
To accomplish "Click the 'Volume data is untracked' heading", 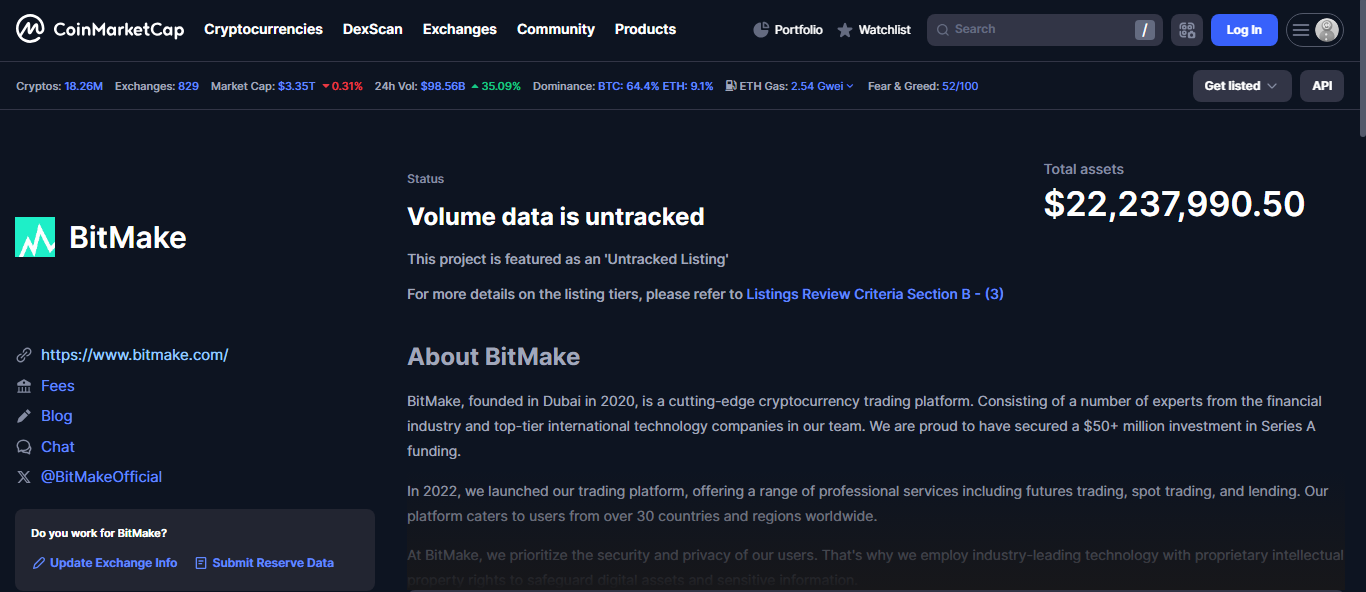I will pyautogui.click(x=556, y=216).
